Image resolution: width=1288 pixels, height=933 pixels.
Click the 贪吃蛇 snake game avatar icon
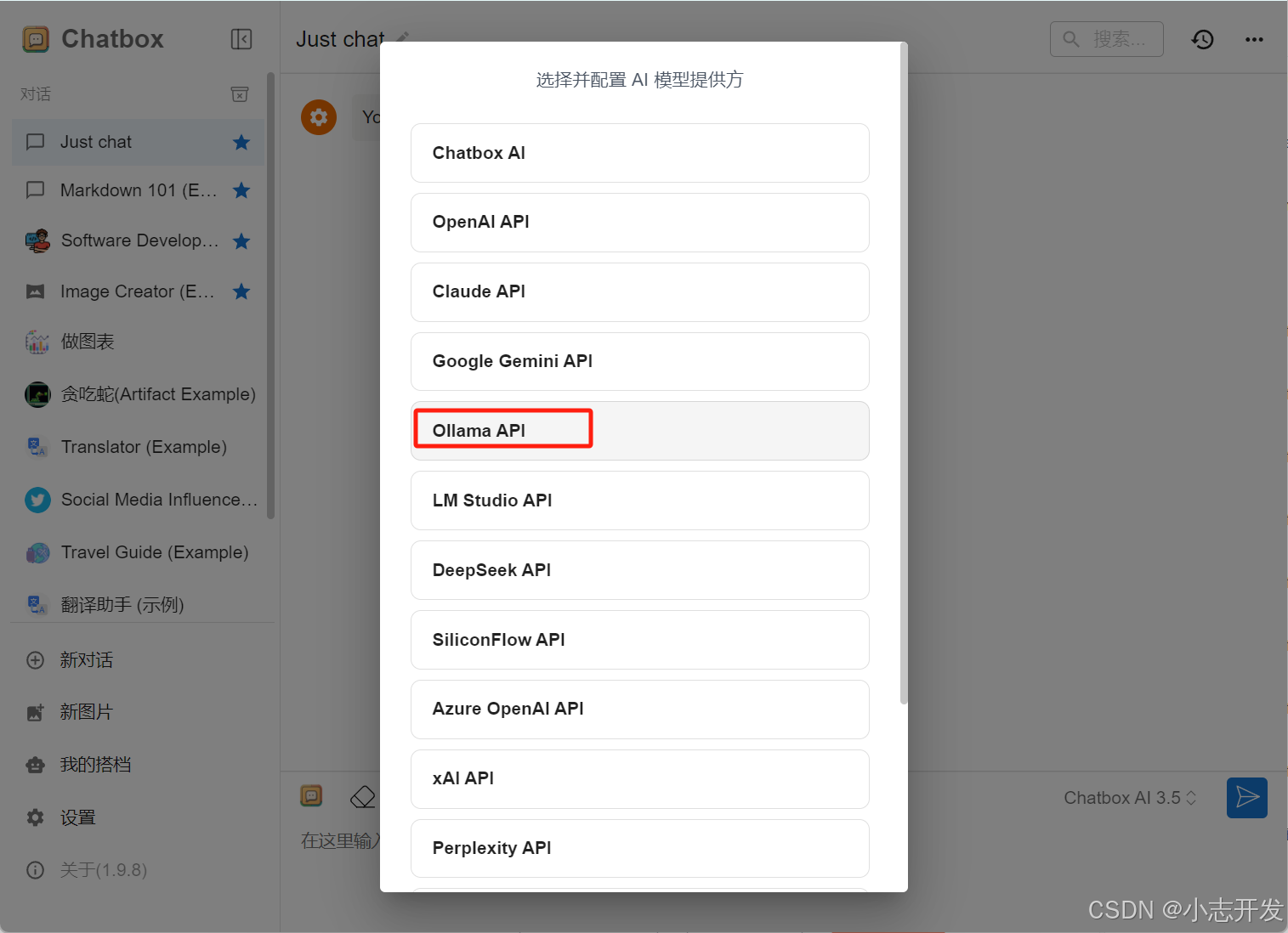(37, 394)
